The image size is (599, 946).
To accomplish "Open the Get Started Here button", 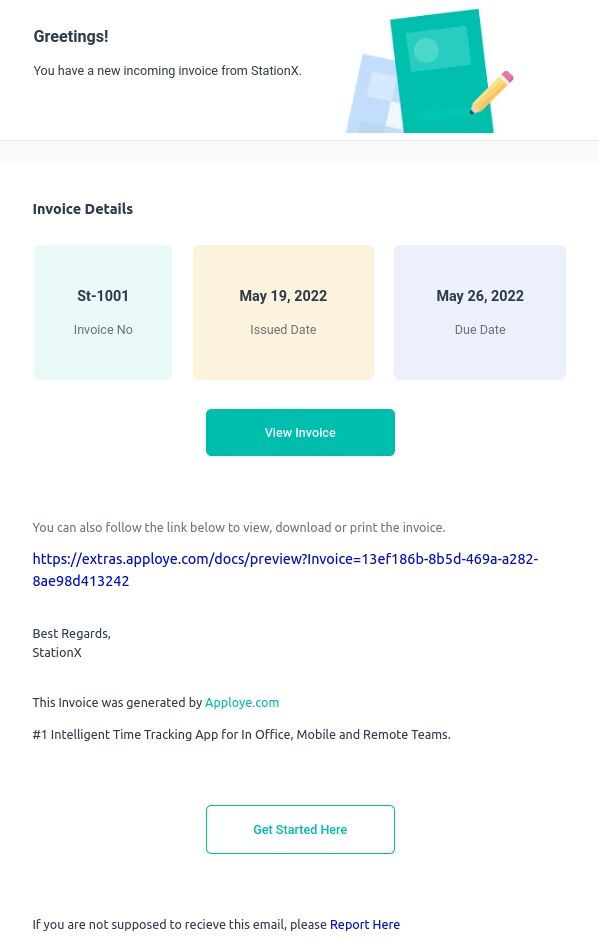I will coord(300,829).
